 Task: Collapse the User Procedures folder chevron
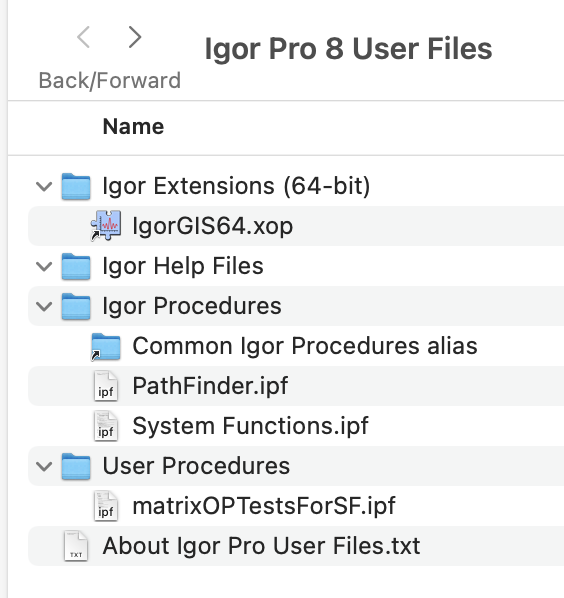pyautogui.click(x=44, y=466)
